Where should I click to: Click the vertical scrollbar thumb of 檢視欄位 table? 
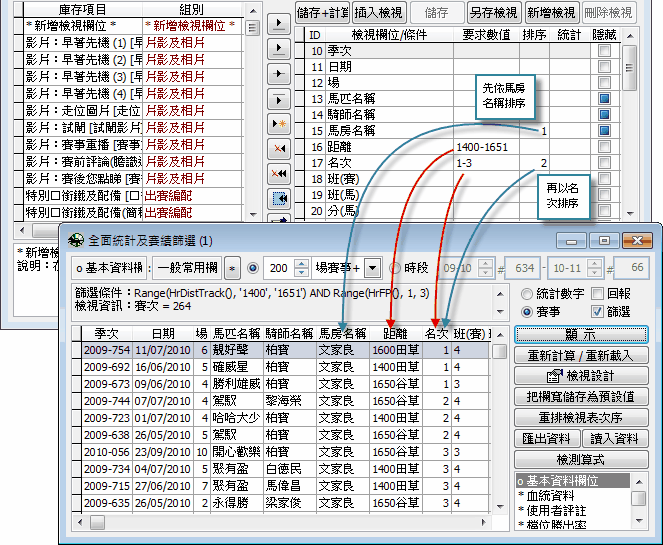(630, 68)
